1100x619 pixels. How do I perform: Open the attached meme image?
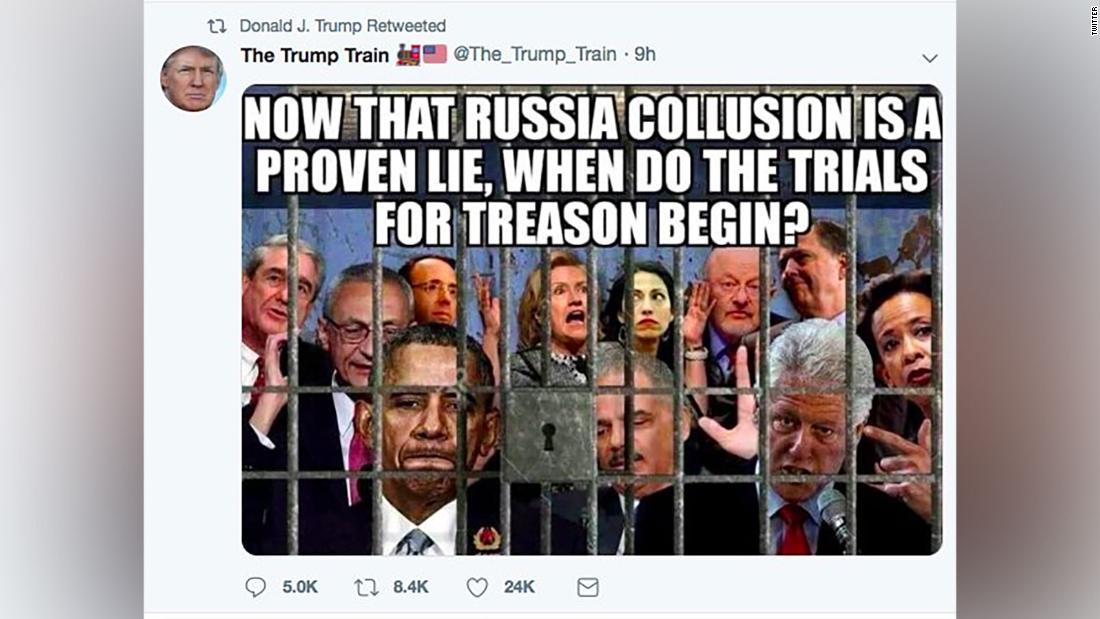click(592, 320)
